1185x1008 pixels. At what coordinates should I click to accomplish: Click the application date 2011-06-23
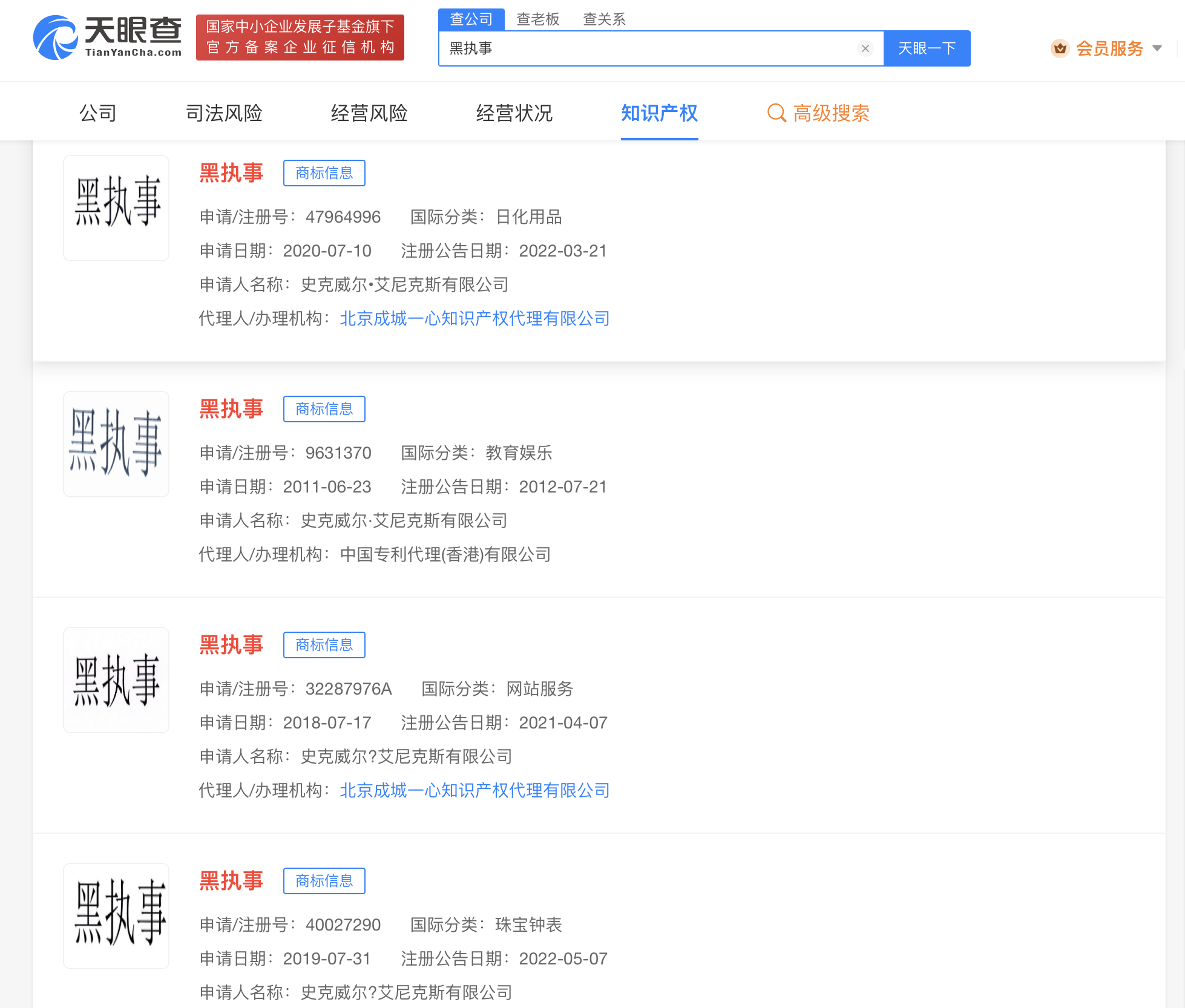[327, 486]
